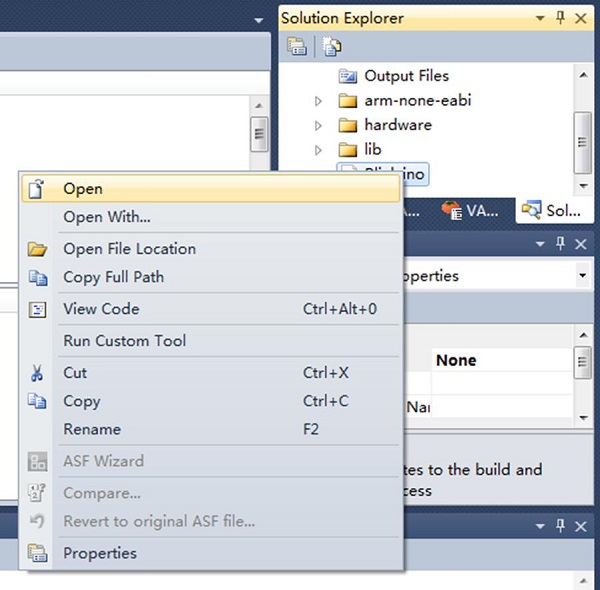Viewport: 600px width, 590px height.
Task: Expand the lib folder node
Action: pos(319,150)
